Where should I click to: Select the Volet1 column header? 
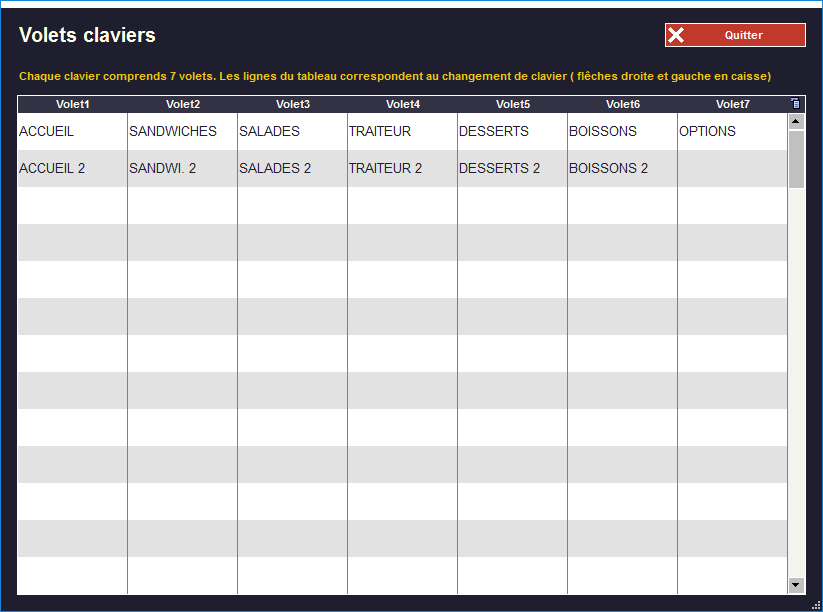point(72,104)
